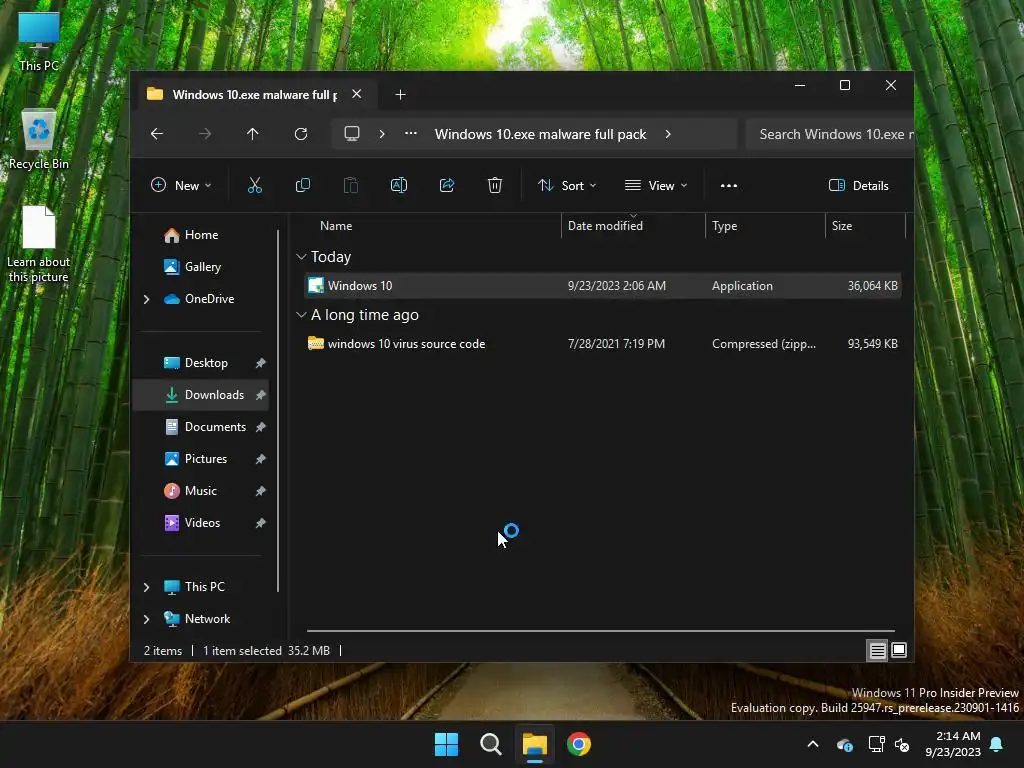Click in the Search Windows 10.exe box
1024x768 pixels.
point(830,134)
